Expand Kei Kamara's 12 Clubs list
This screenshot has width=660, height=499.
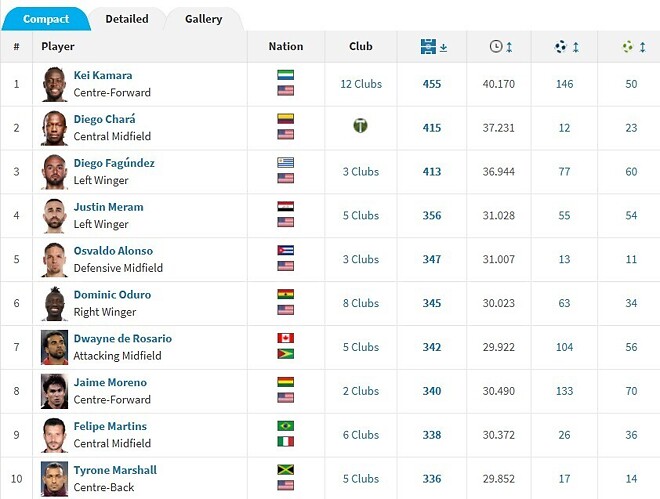click(x=361, y=84)
